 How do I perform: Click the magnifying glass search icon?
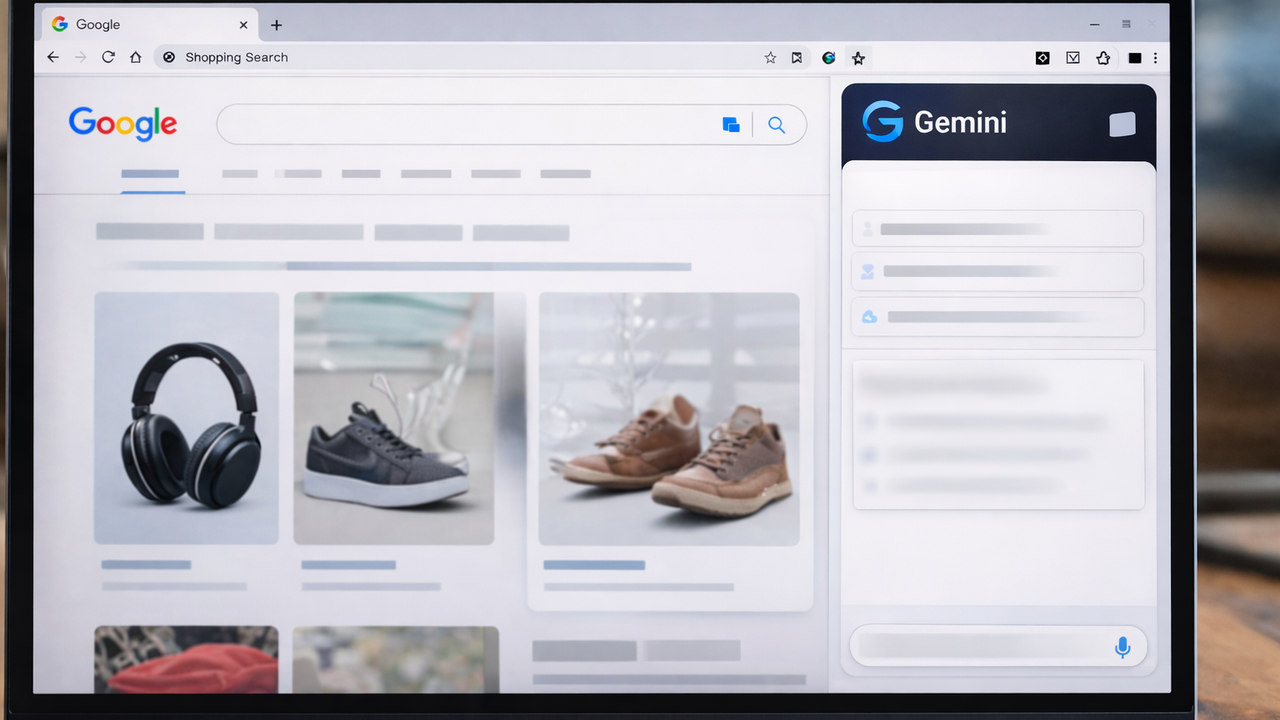coord(776,125)
